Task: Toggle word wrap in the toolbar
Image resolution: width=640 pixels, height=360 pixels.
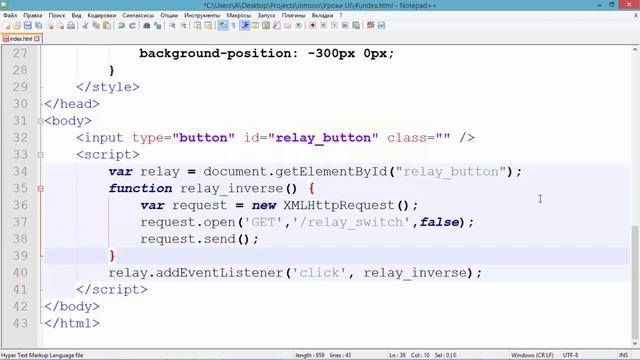Action: tap(223, 25)
